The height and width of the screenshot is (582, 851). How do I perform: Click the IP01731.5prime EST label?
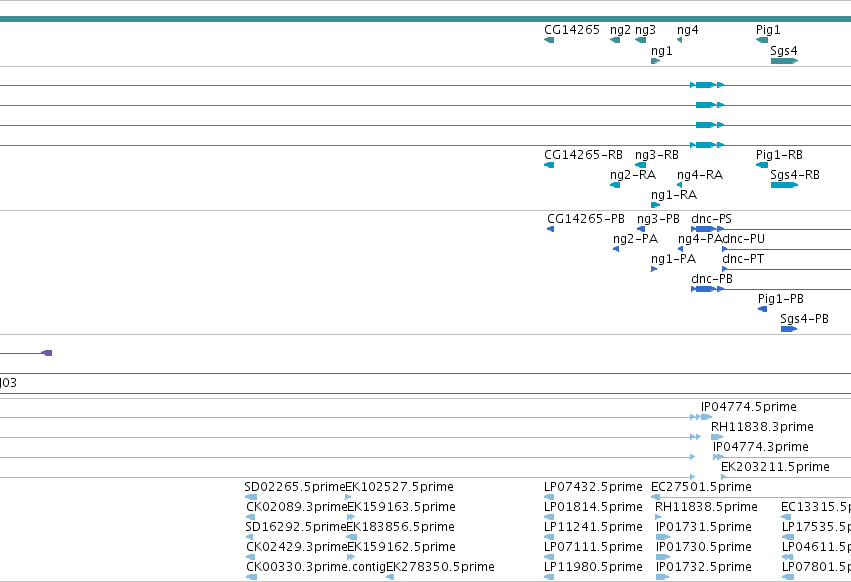click(x=704, y=528)
